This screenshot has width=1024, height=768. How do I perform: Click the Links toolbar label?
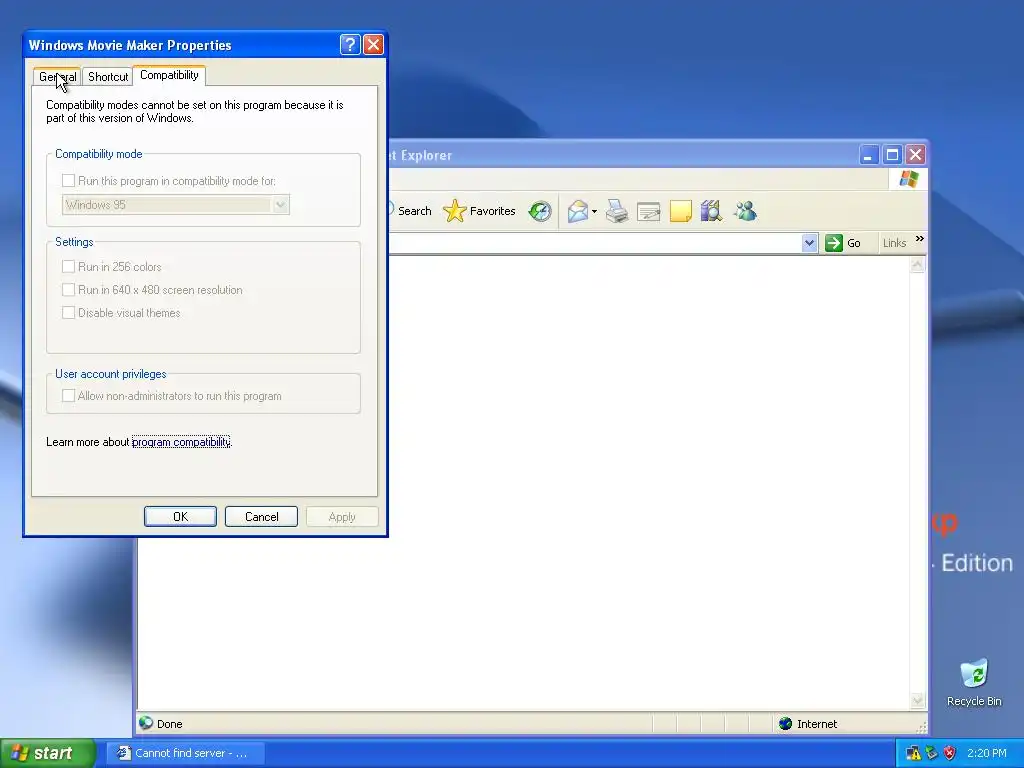(x=894, y=243)
